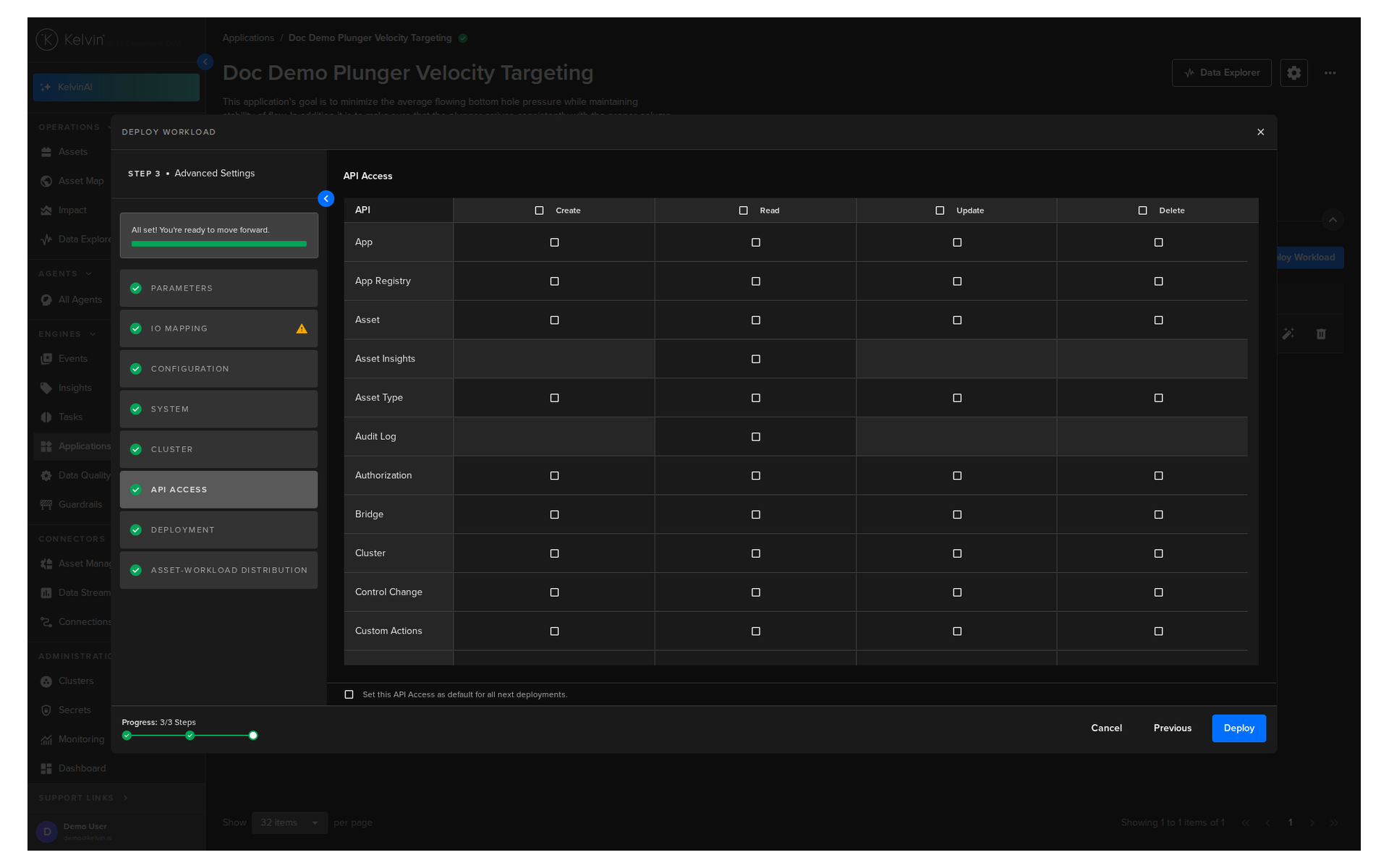The width and height of the screenshot is (1389, 868).
Task: Click the Guardrails icon
Action: 46,505
